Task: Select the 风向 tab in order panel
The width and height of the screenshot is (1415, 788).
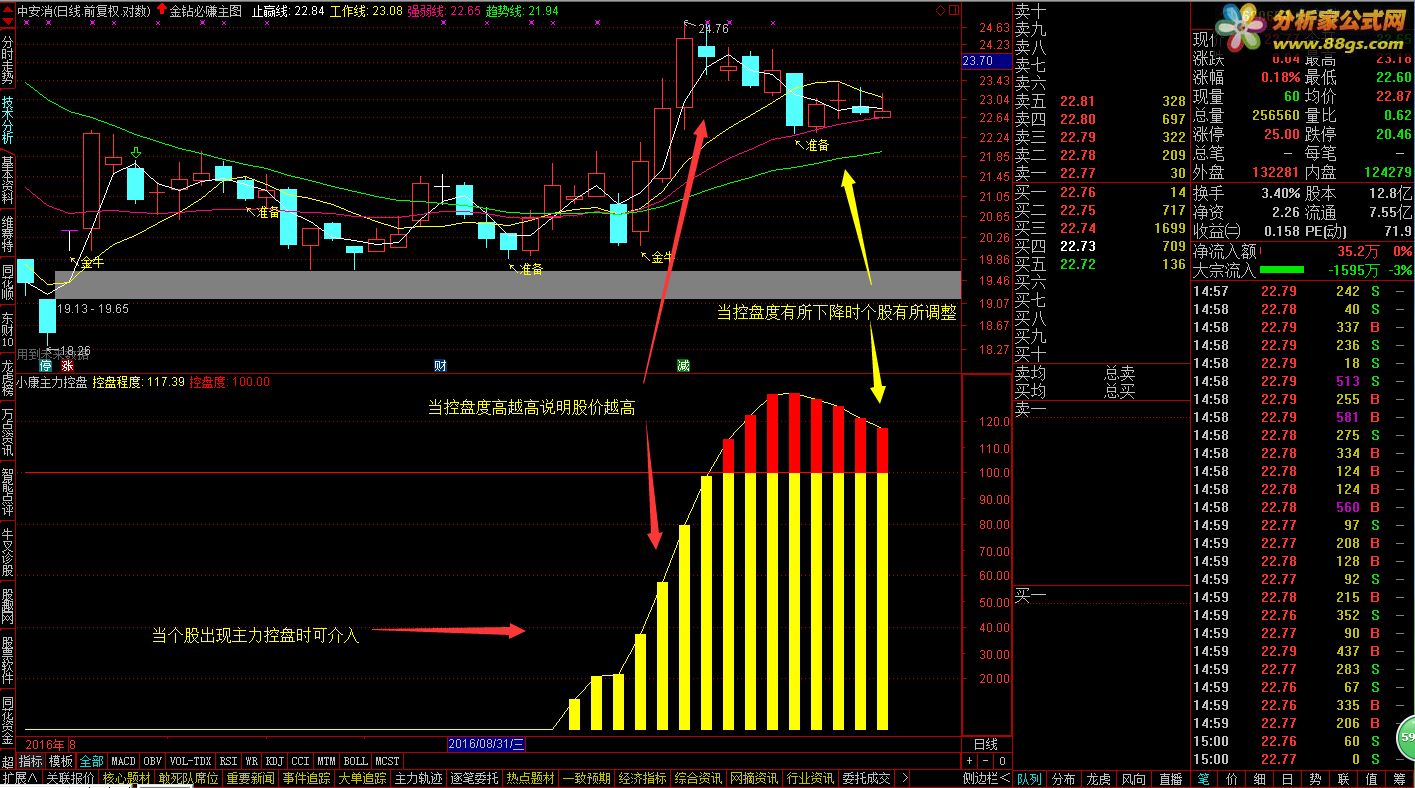Action: tap(1134, 778)
